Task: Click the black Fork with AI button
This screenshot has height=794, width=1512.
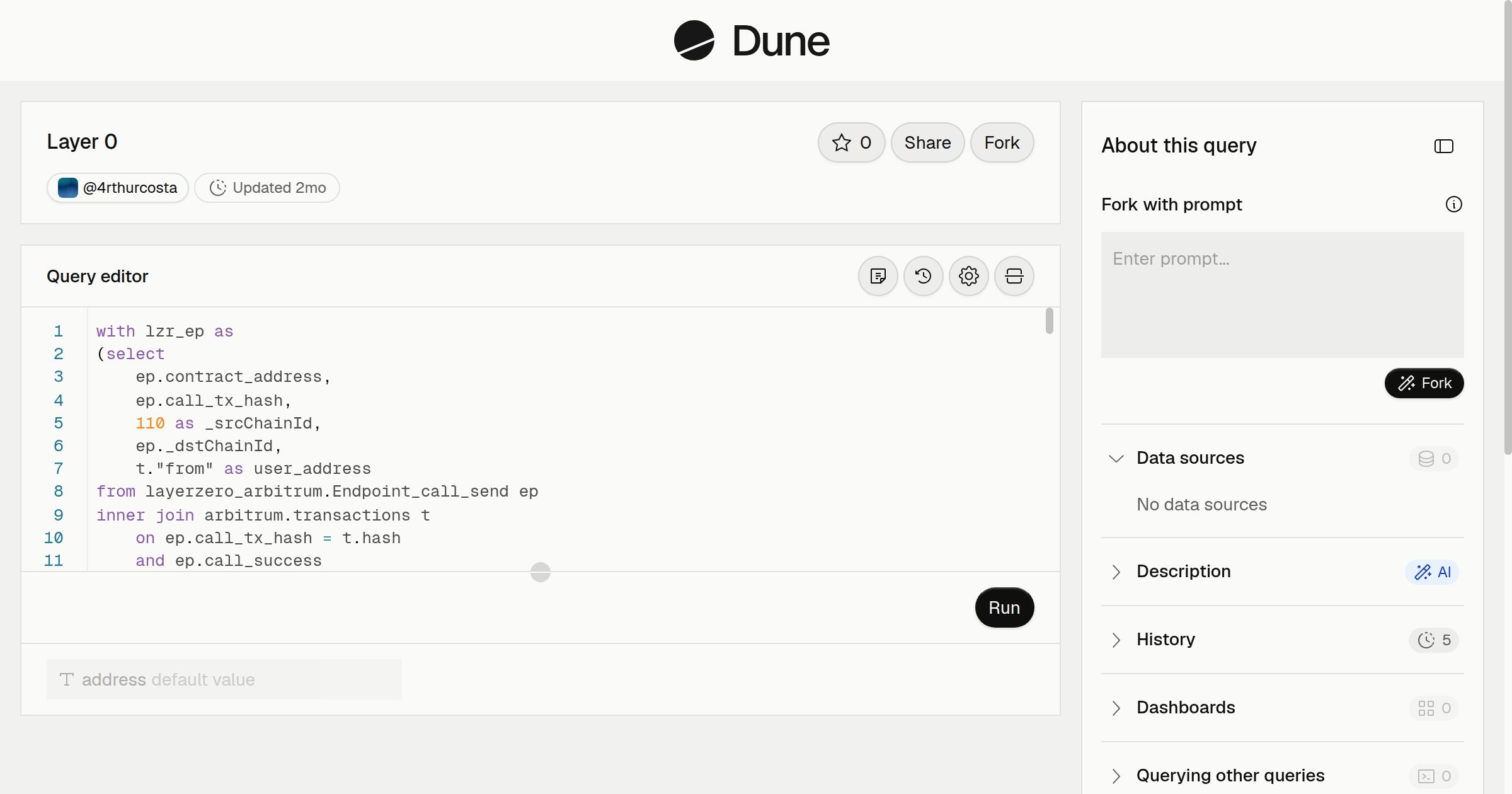Action: click(x=1424, y=383)
